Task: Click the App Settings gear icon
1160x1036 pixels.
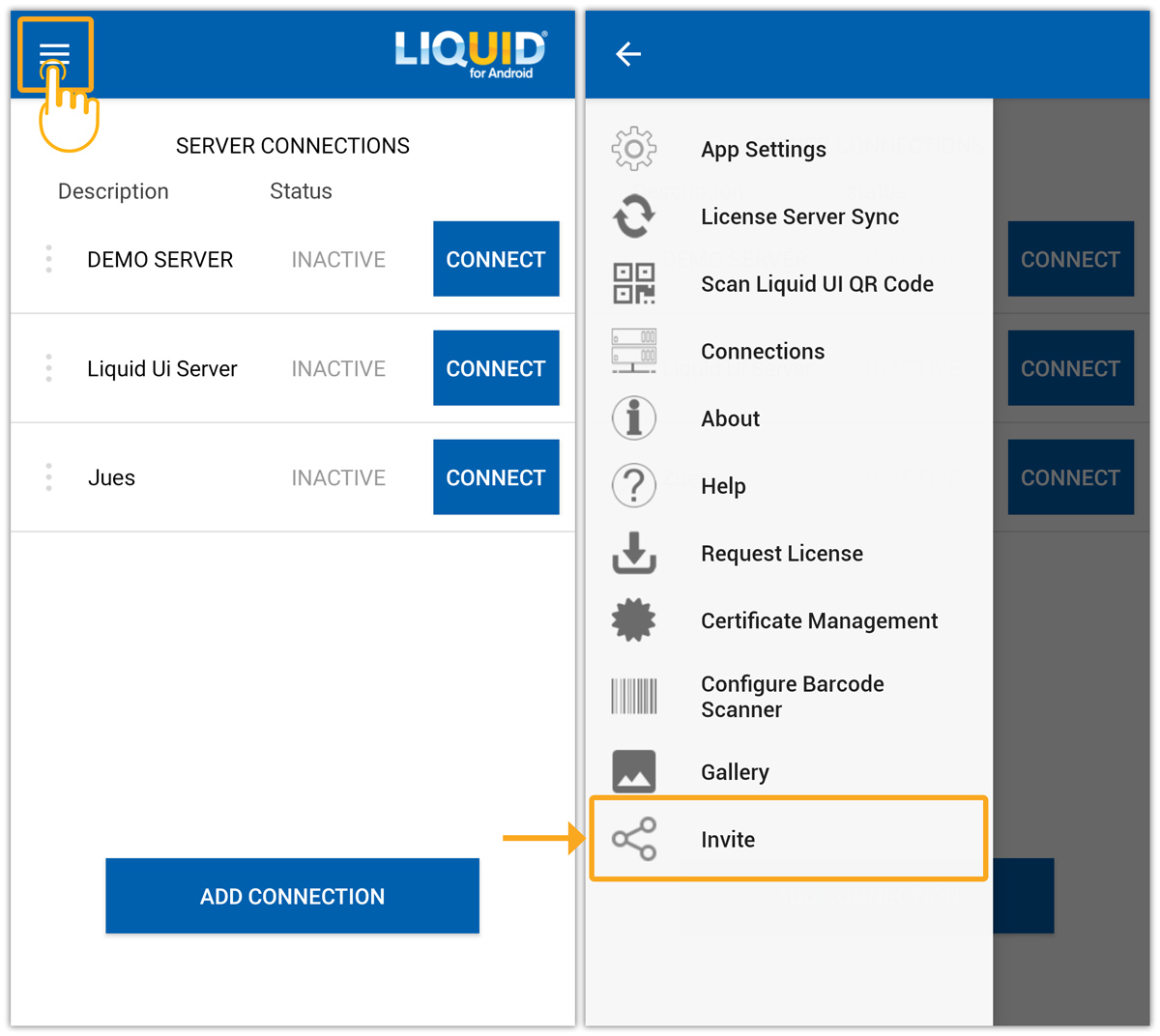Action: pos(634,149)
